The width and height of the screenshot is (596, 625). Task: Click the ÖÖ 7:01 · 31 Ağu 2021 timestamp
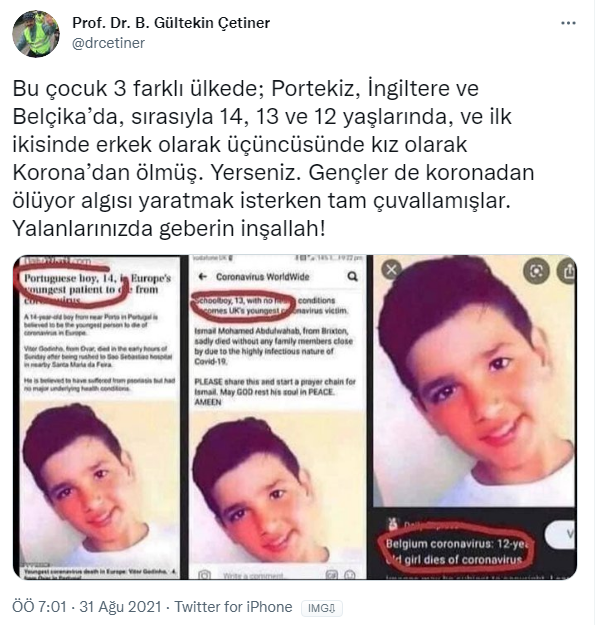[87, 607]
